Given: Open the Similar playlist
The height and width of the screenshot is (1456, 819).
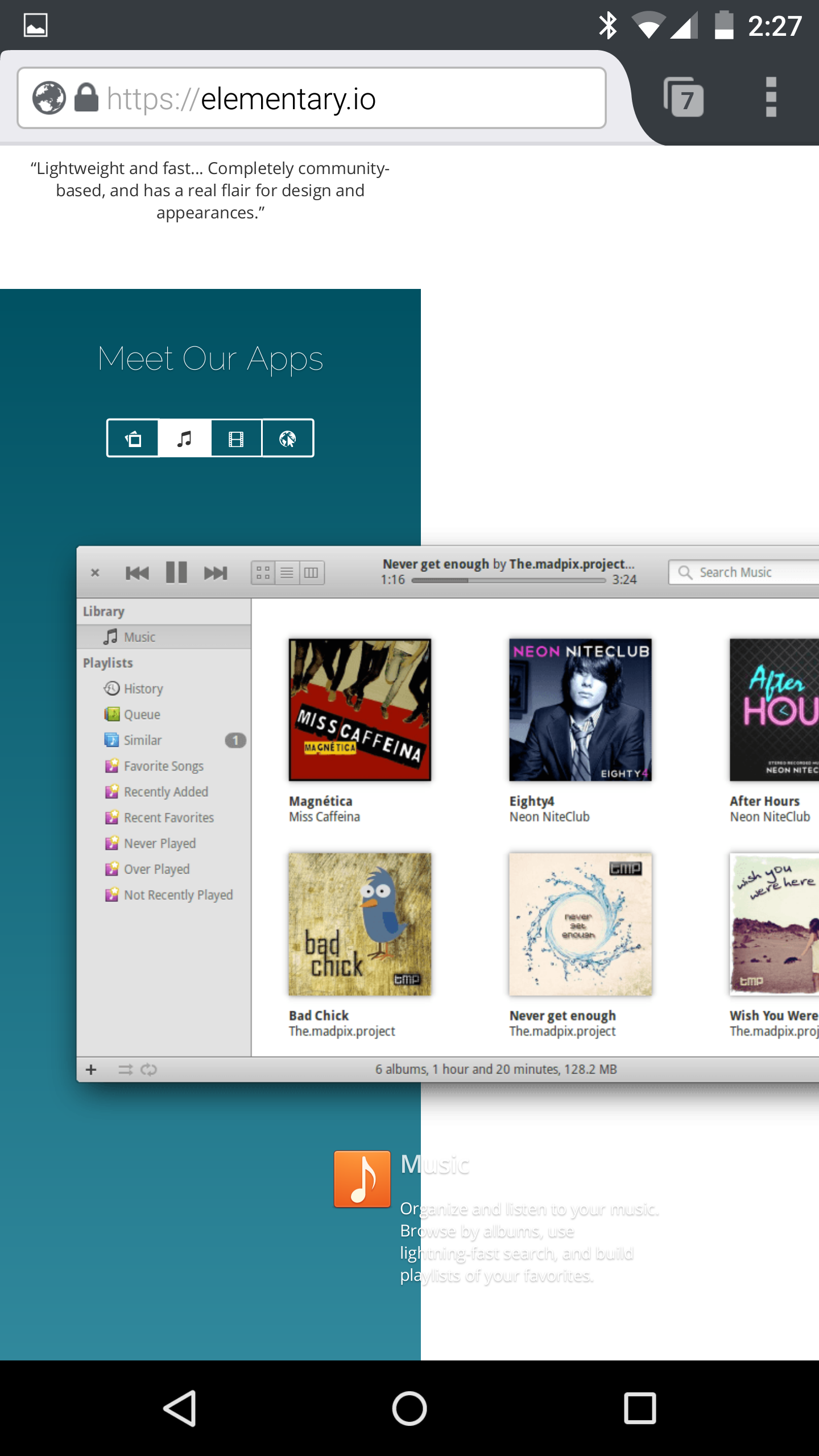Looking at the screenshot, I should [x=164, y=740].
